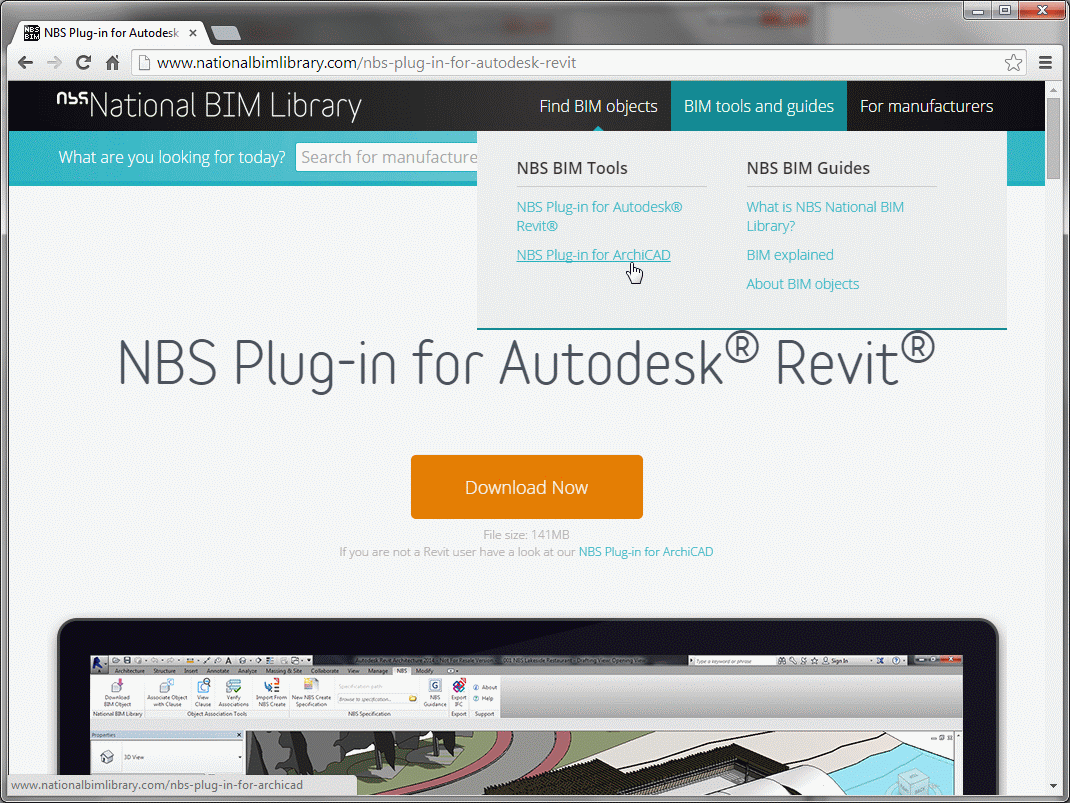The image size is (1070, 803).
Task: Click the scrollbar down arrow
Action: (x=1054, y=786)
